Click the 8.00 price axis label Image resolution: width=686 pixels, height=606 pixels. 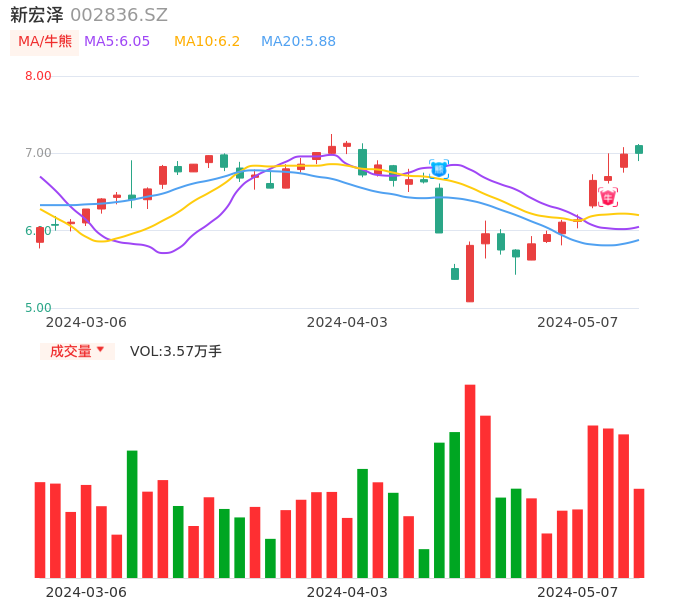point(38,76)
